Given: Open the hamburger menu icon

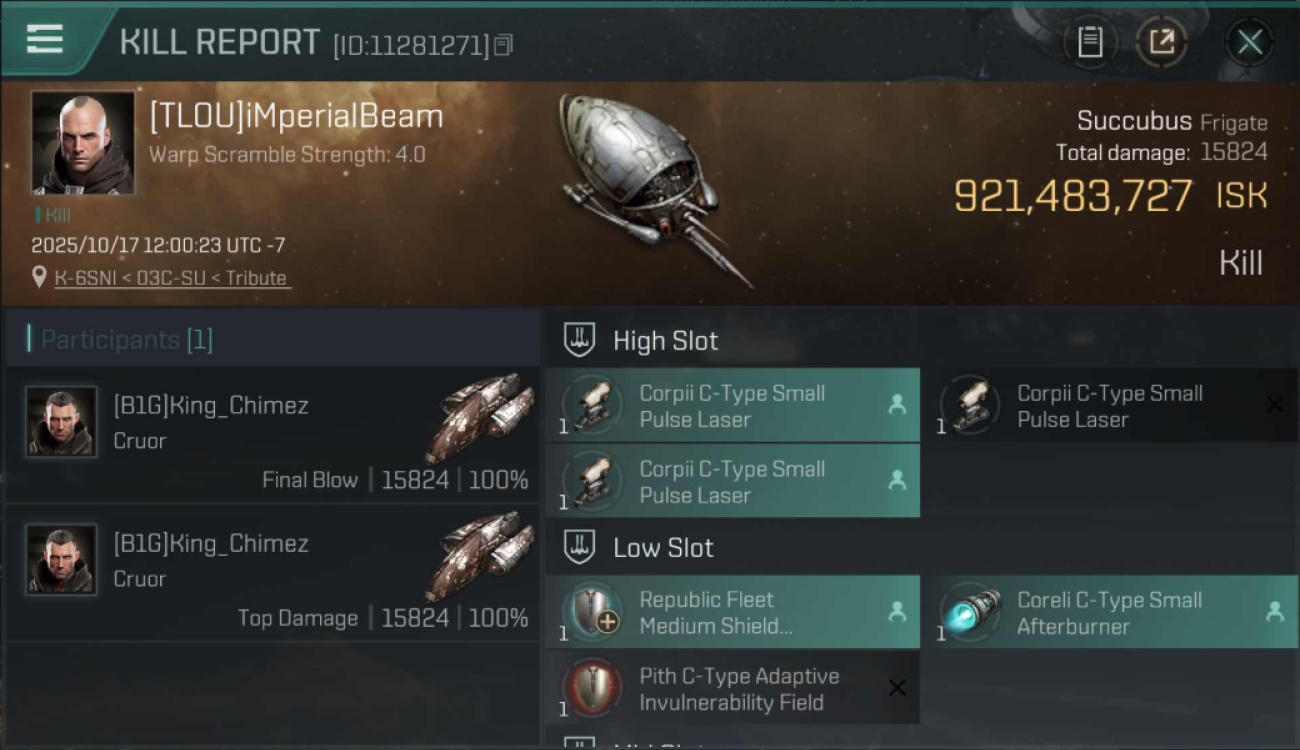Looking at the screenshot, I should (45, 38).
